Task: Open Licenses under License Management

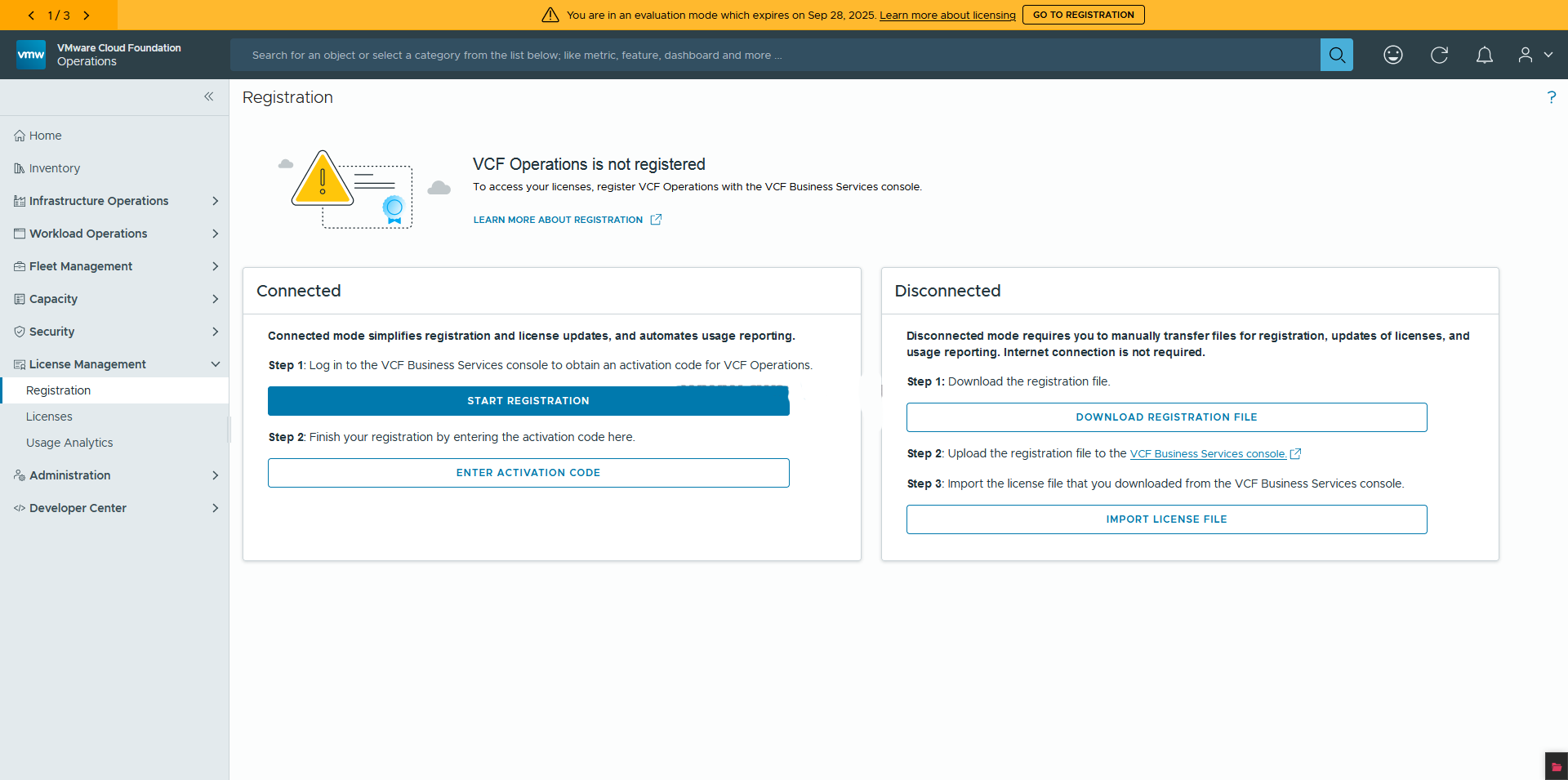Action: pyautogui.click(x=49, y=417)
